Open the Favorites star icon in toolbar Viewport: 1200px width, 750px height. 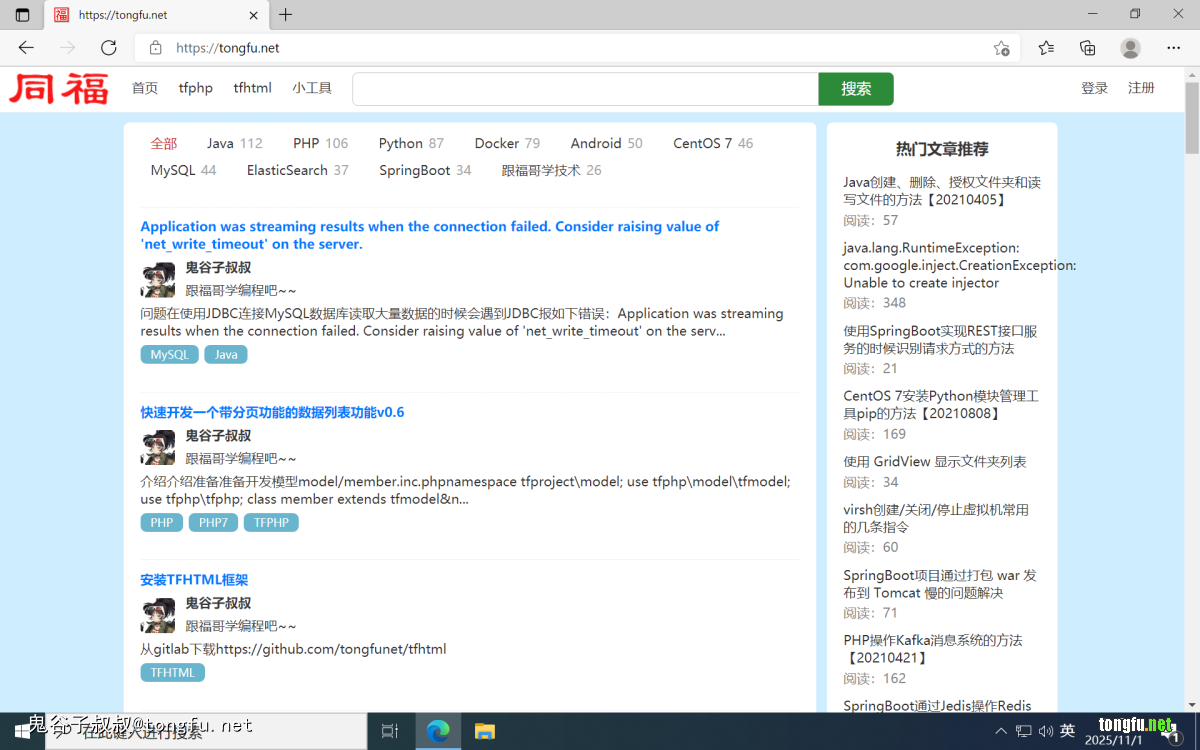(1046, 48)
